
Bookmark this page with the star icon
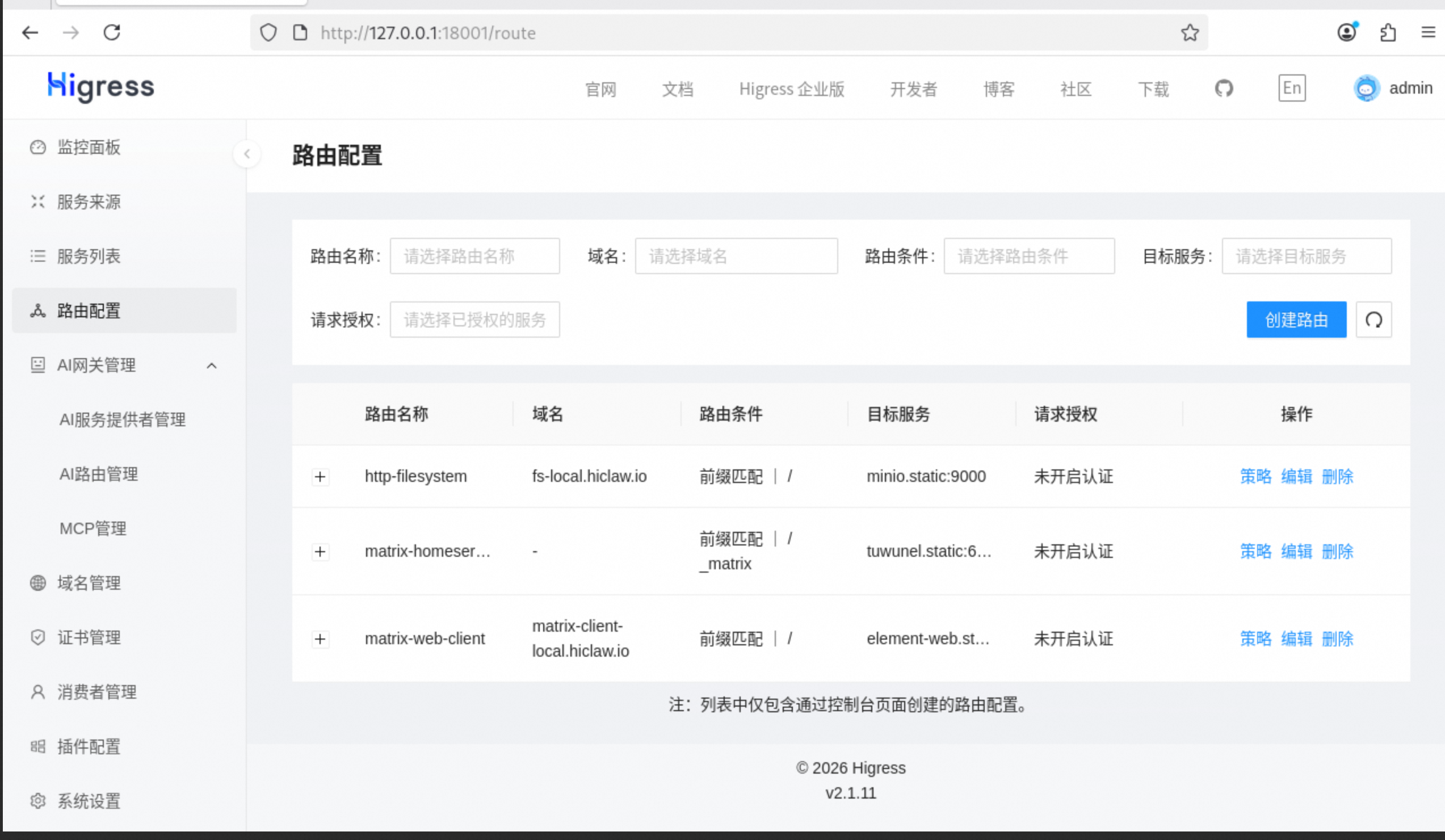point(1189,33)
